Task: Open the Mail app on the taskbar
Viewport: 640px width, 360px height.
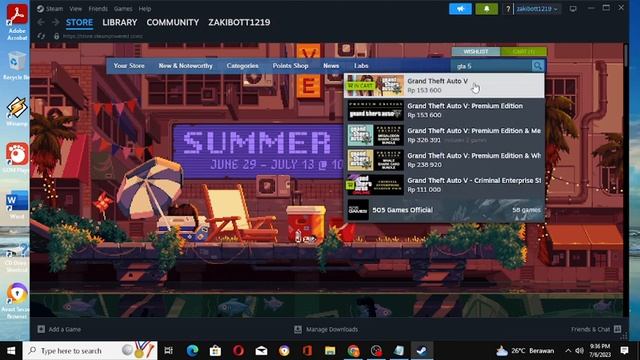Action: click(261, 351)
